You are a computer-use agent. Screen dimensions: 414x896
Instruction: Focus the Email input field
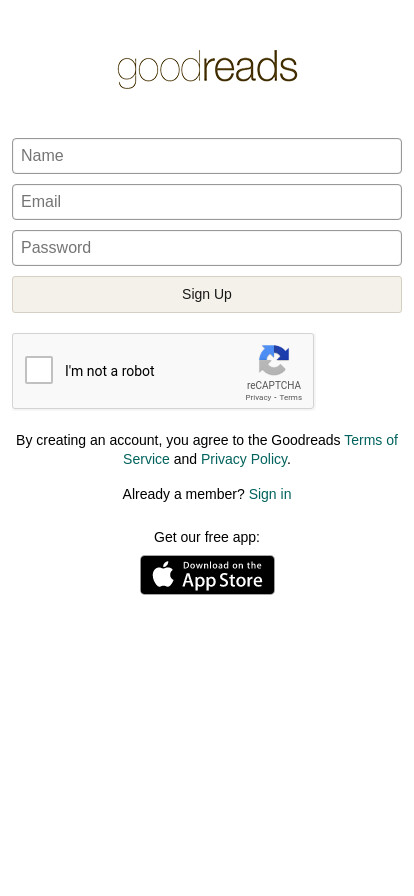coord(207,202)
